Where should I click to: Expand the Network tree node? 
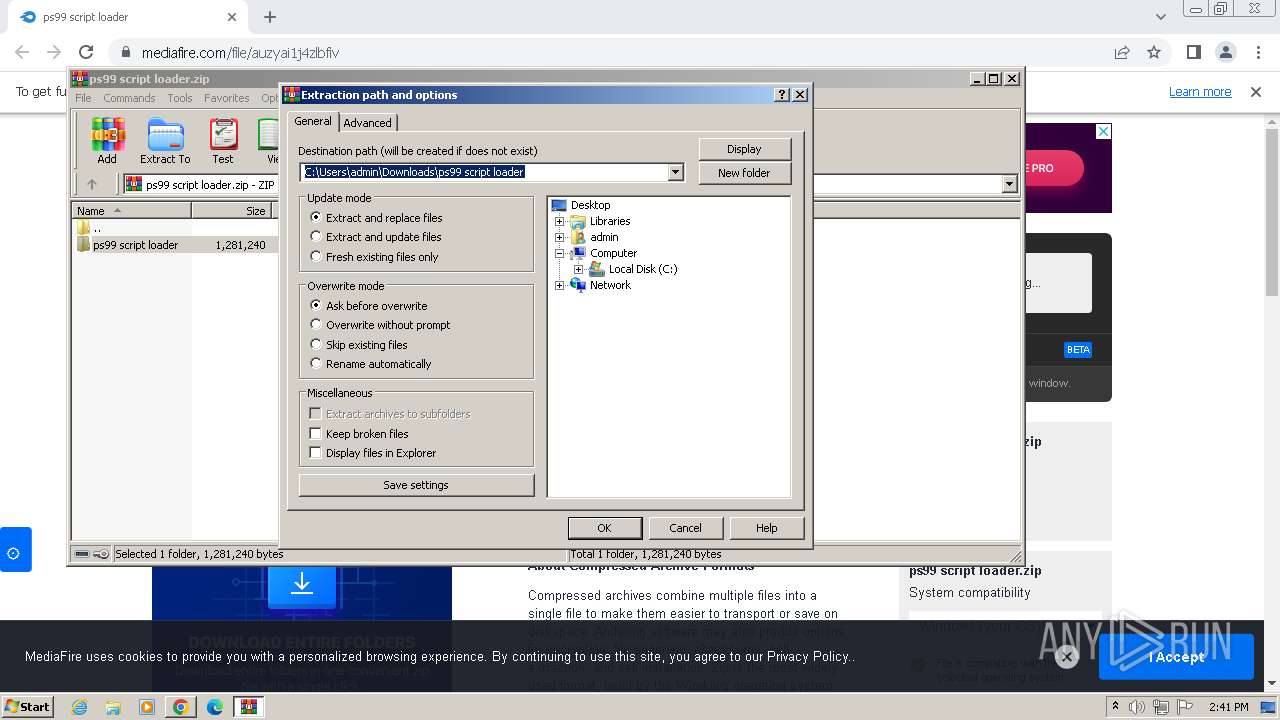[x=560, y=285]
